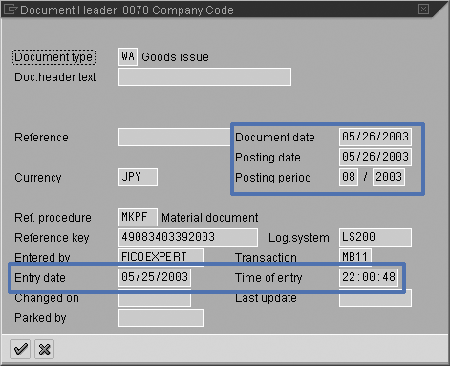Select the Posting period 08 field

[349, 177]
